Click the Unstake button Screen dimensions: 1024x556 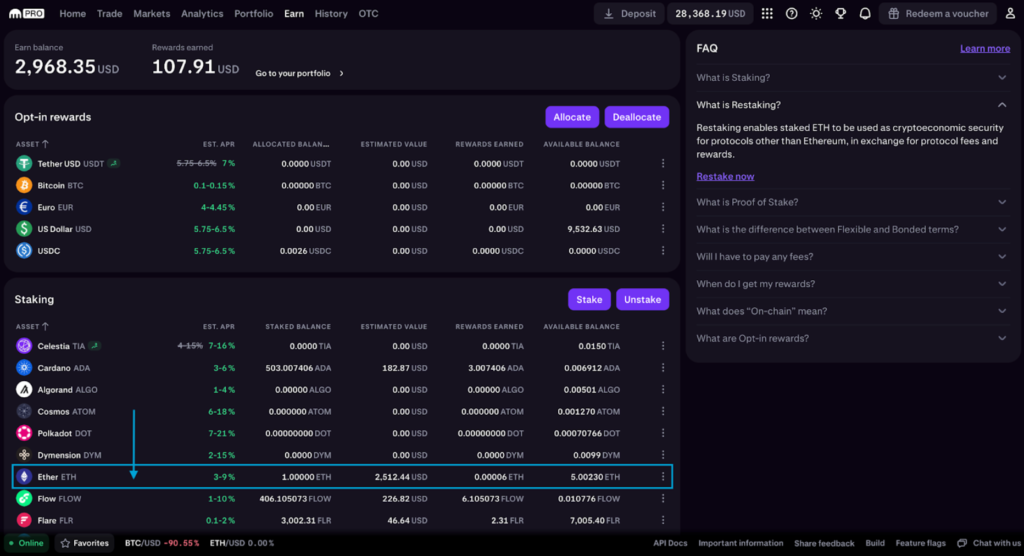click(x=643, y=299)
